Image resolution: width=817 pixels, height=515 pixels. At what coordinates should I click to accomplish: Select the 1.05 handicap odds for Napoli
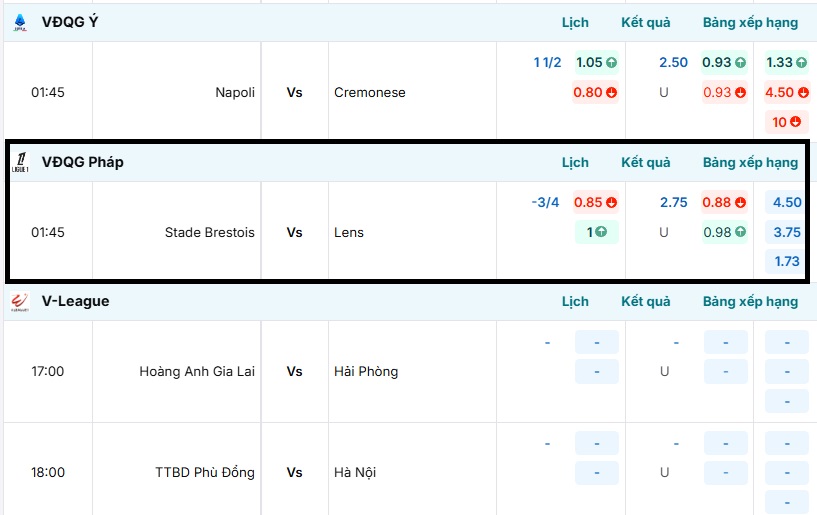click(596, 62)
